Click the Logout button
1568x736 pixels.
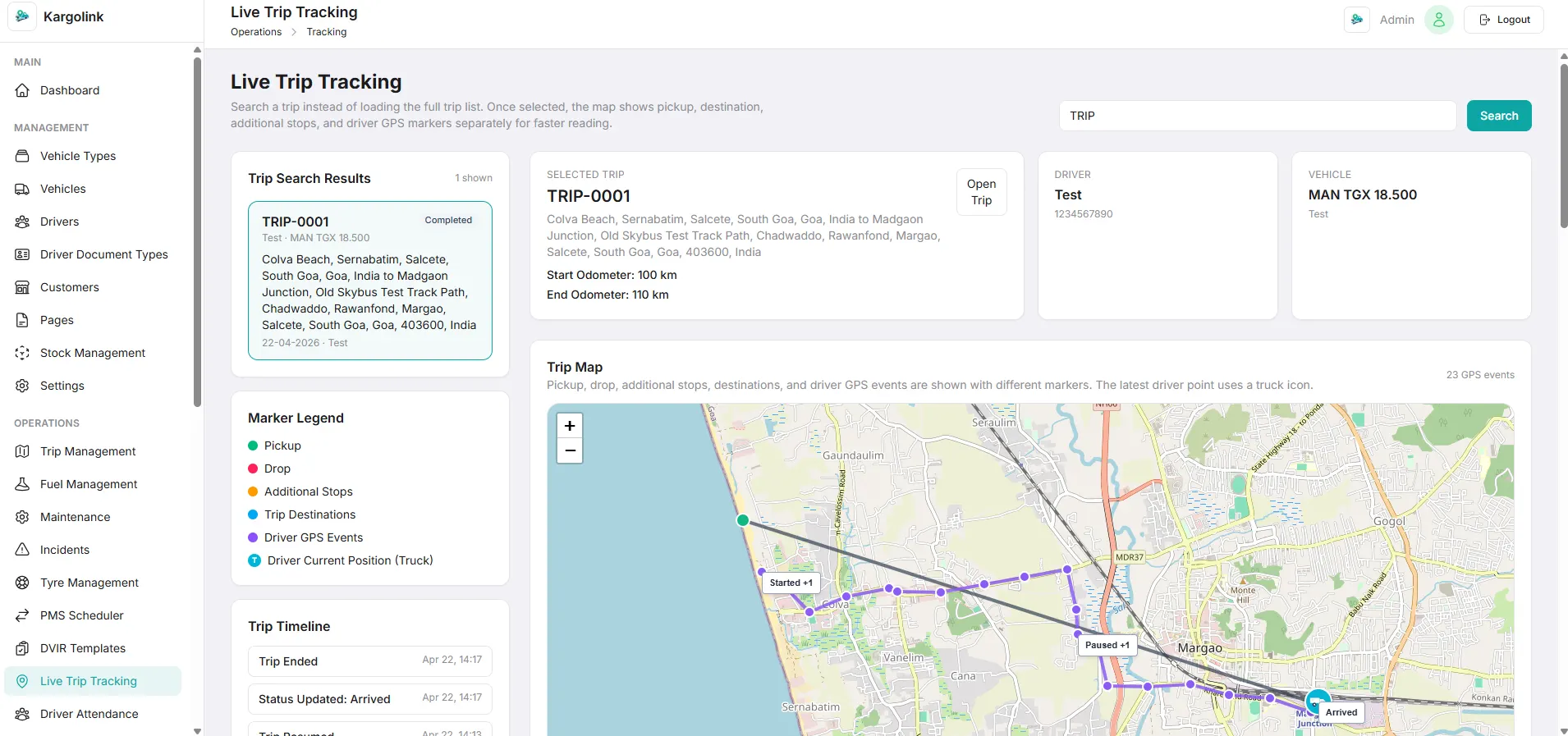1504,20
